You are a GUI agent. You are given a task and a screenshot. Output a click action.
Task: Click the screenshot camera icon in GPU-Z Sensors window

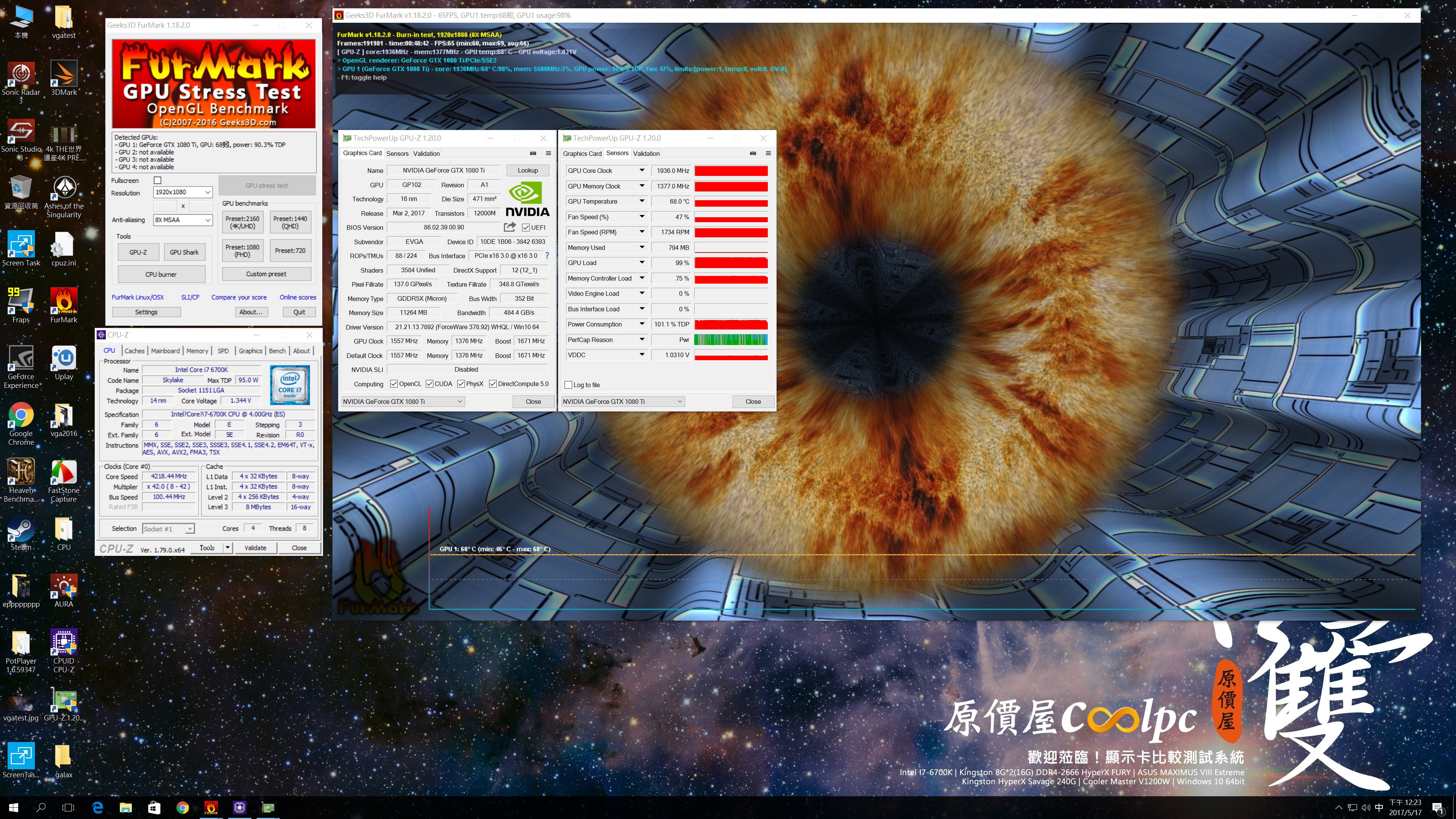tap(753, 153)
